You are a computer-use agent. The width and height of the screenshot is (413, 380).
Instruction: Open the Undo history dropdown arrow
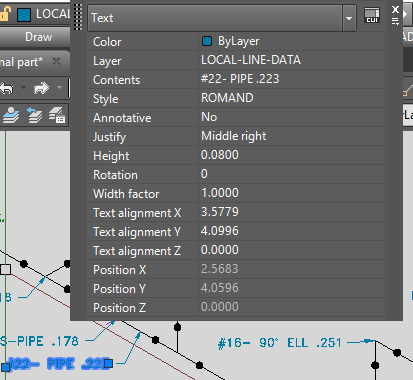click(23, 88)
